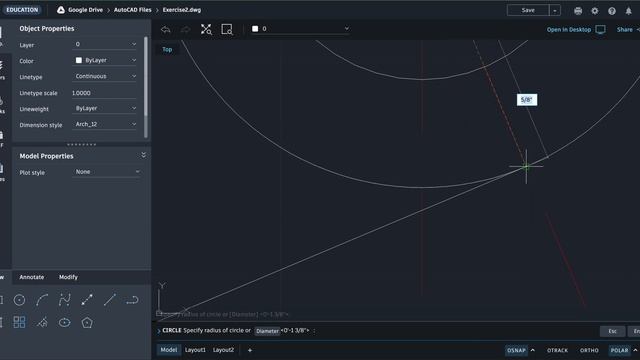Screen dimensions: 640x360
Task: Click the Zoom Extents icon
Action: pyautogui.click(x=206, y=29)
